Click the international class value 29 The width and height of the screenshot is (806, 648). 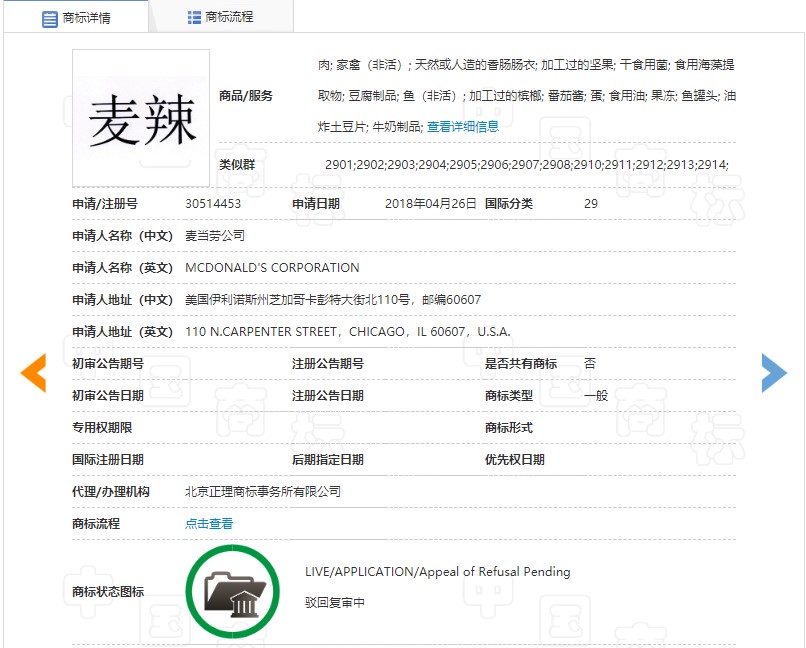(x=591, y=203)
